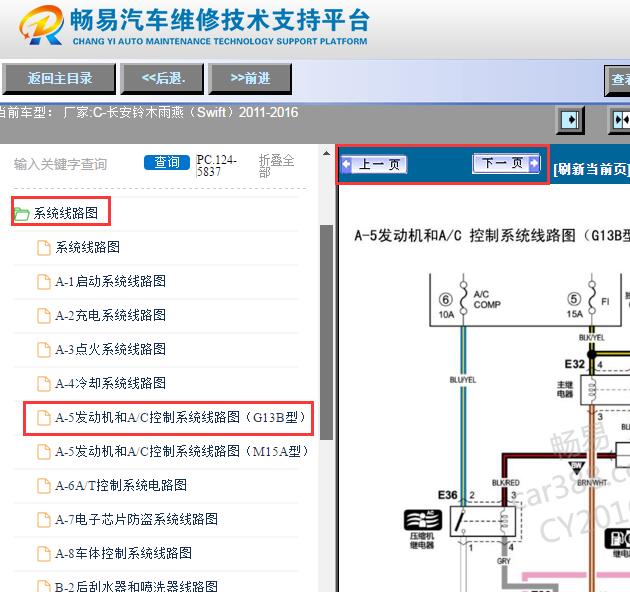
Task: Click the E32 main relay label
Action: [575, 364]
